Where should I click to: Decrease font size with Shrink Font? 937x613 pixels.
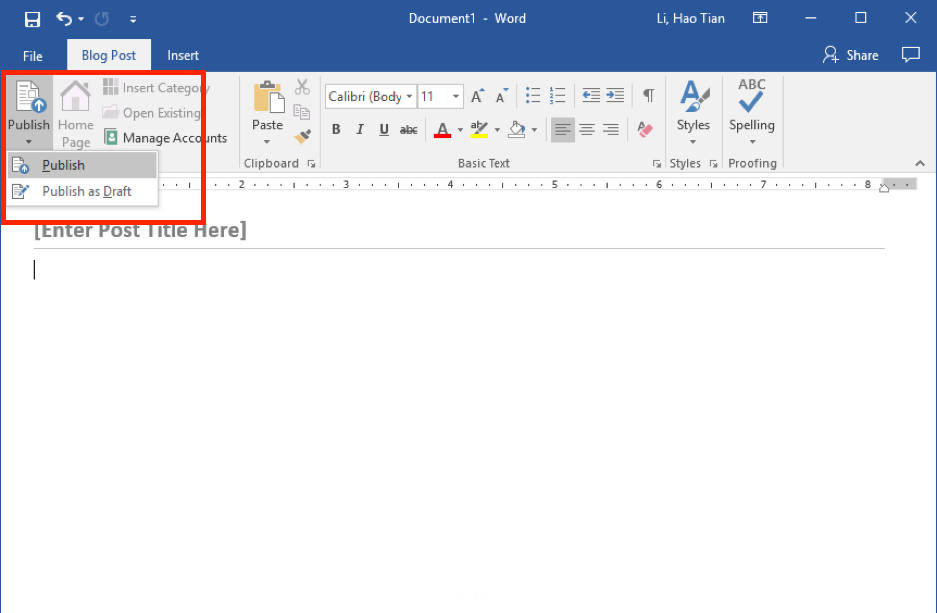[501, 96]
